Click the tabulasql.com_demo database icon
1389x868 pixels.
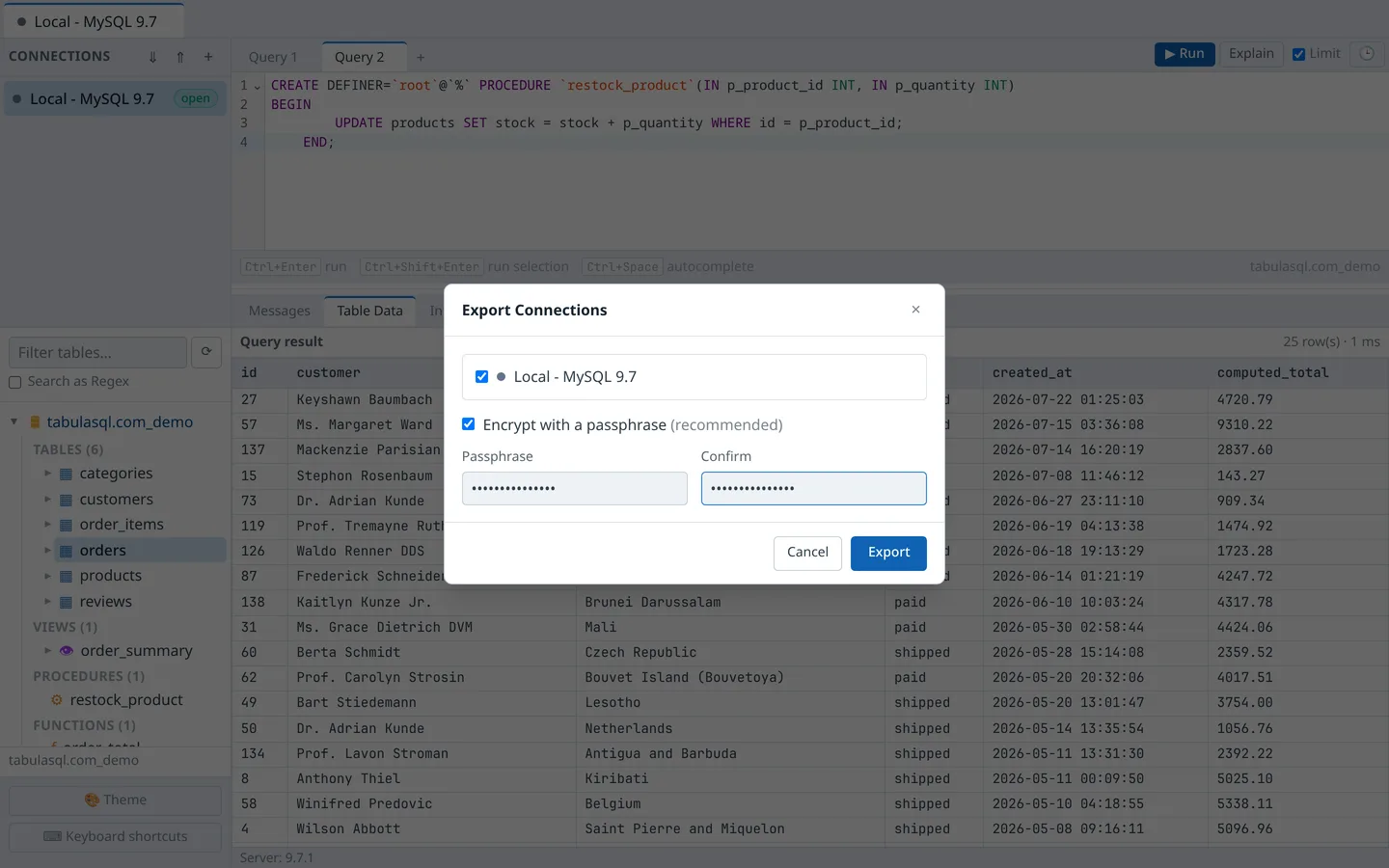tap(36, 422)
